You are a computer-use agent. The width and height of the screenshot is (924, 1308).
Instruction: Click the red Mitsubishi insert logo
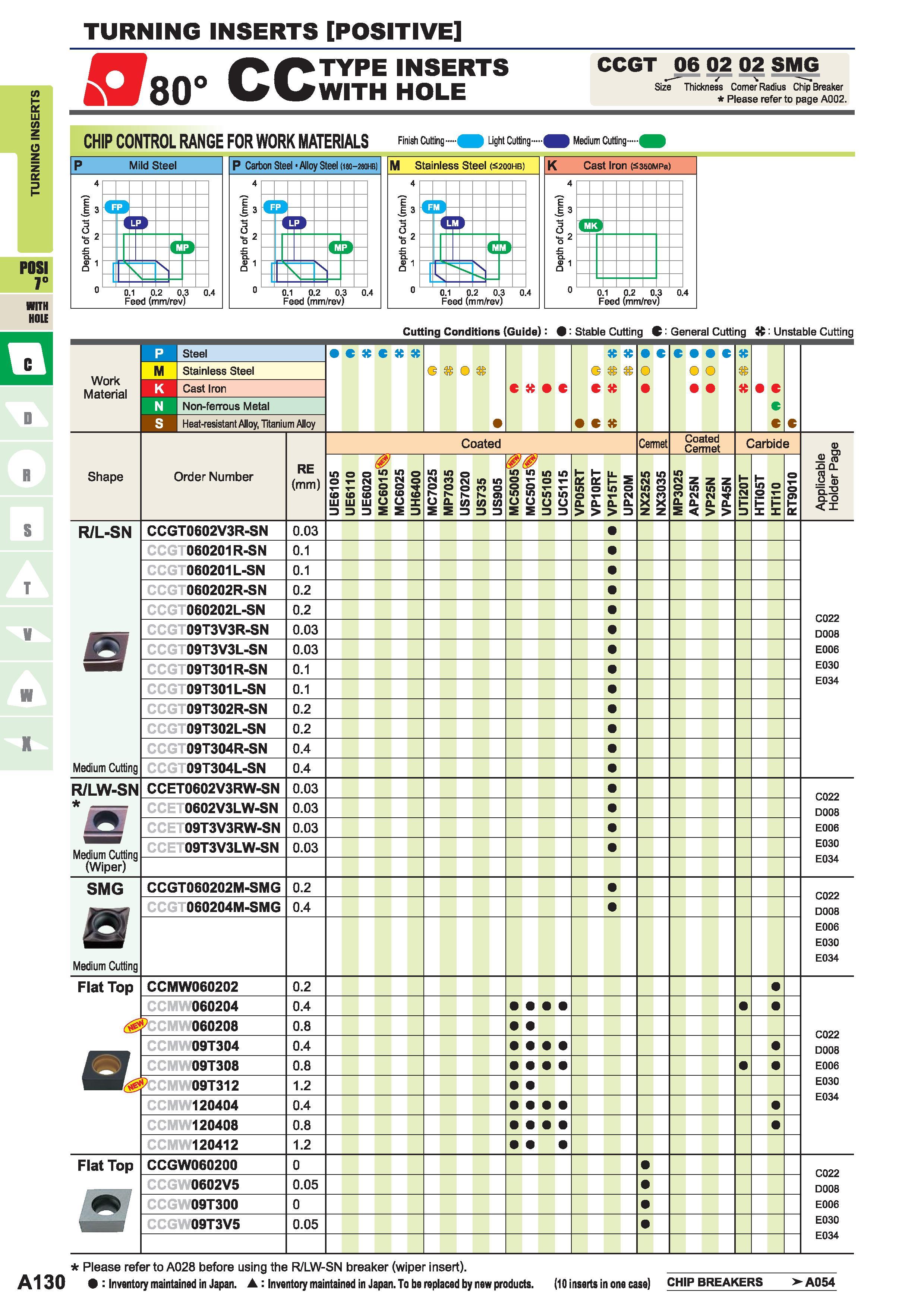(115, 79)
